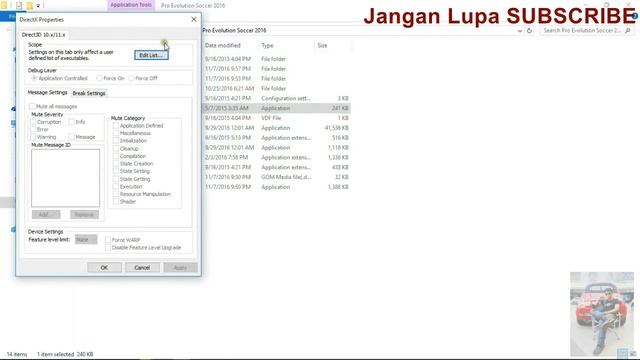This screenshot has height=360, width=640.
Task: Toggle Force WARP checkbox
Action: click(x=108, y=240)
